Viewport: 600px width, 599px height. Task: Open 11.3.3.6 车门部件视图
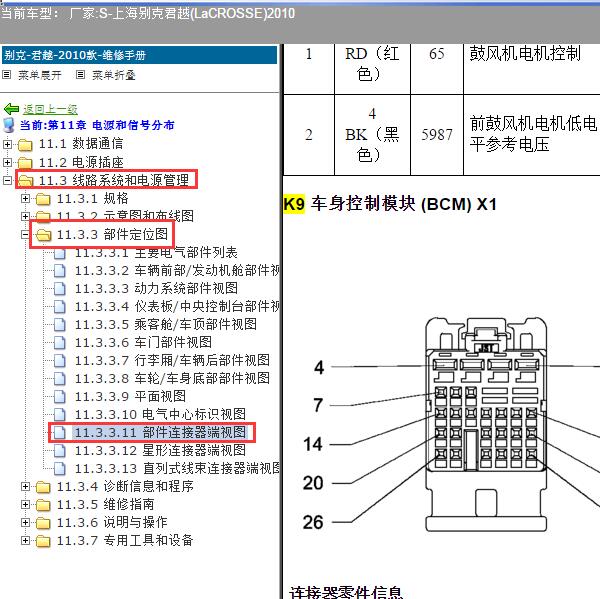click(143, 343)
